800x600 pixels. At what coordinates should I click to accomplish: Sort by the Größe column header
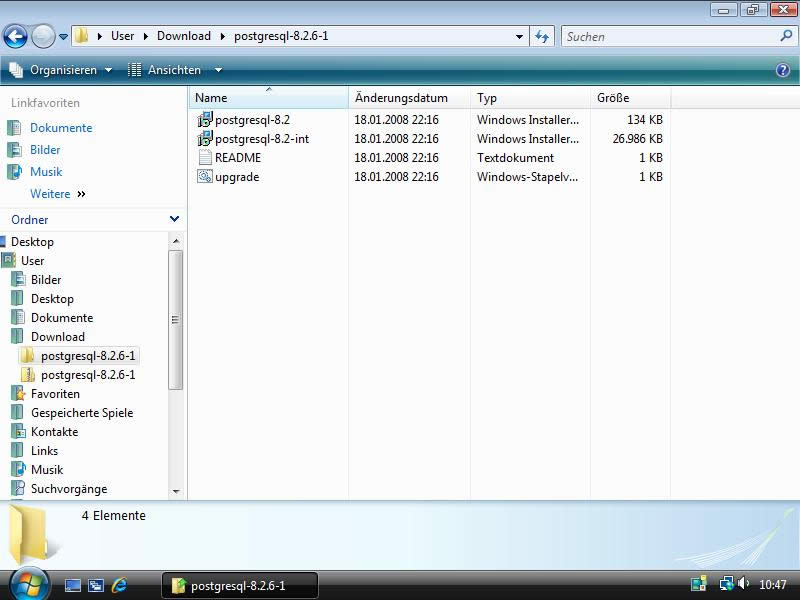coord(630,98)
